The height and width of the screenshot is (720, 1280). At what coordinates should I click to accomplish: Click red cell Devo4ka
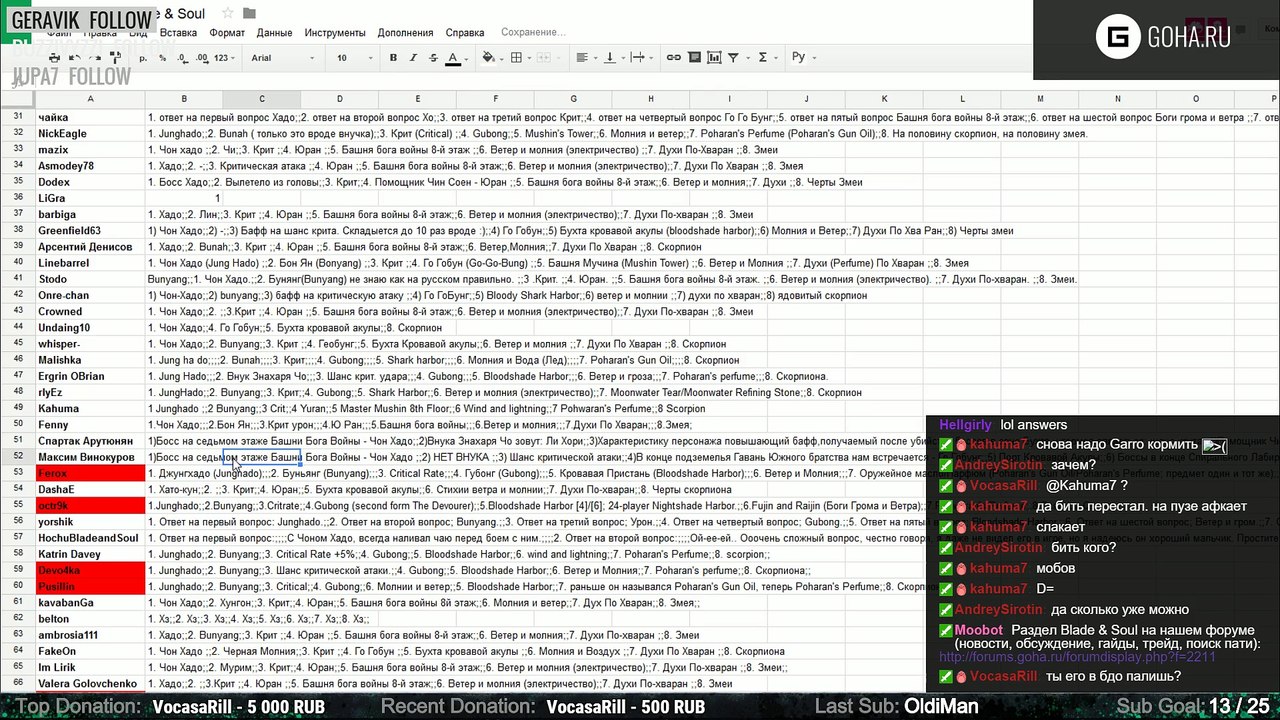(90, 570)
